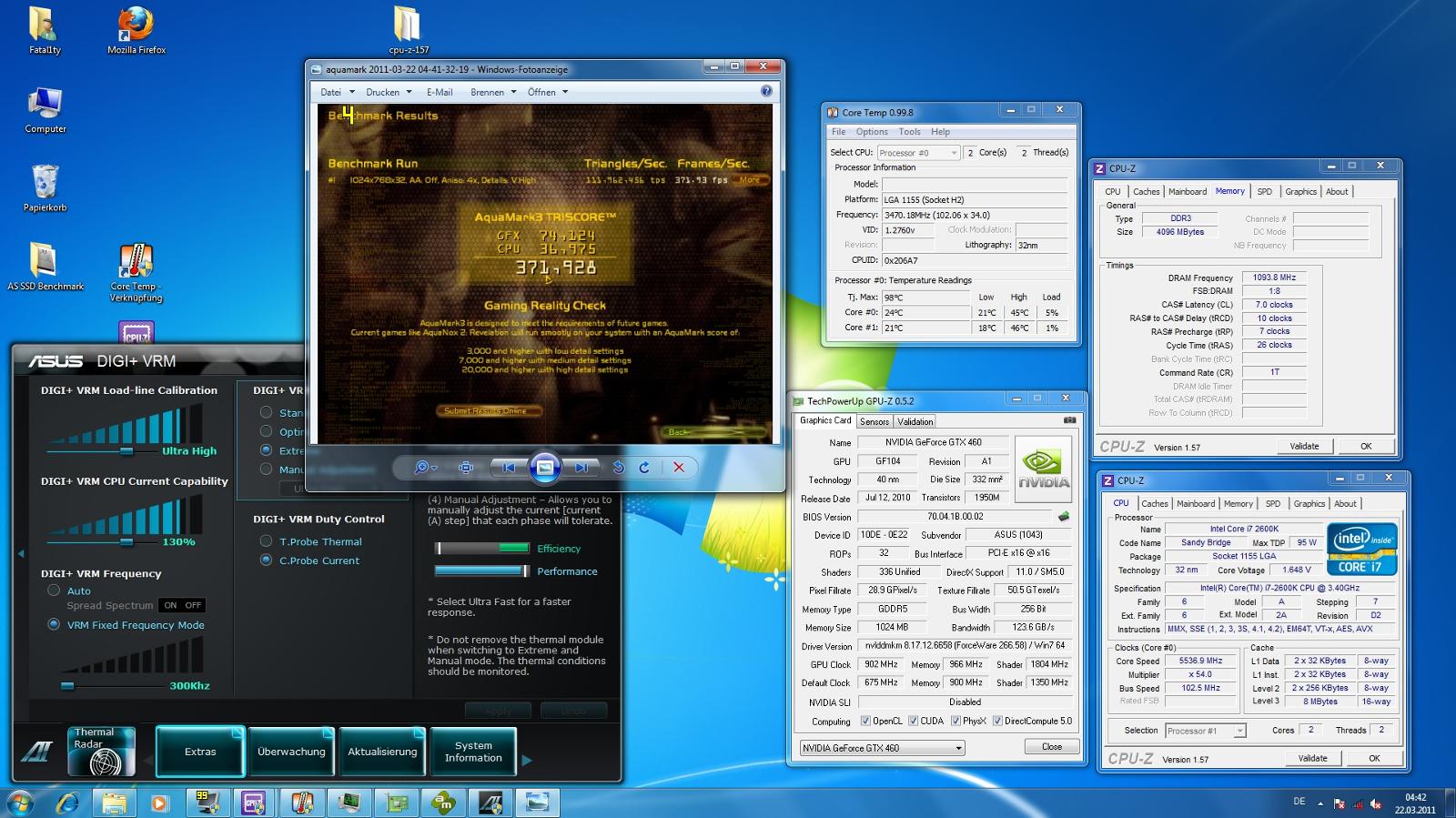Image resolution: width=1456 pixels, height=818 pixels.
Task: Rotate the picture counterclockwise
Action: point(619,468)
